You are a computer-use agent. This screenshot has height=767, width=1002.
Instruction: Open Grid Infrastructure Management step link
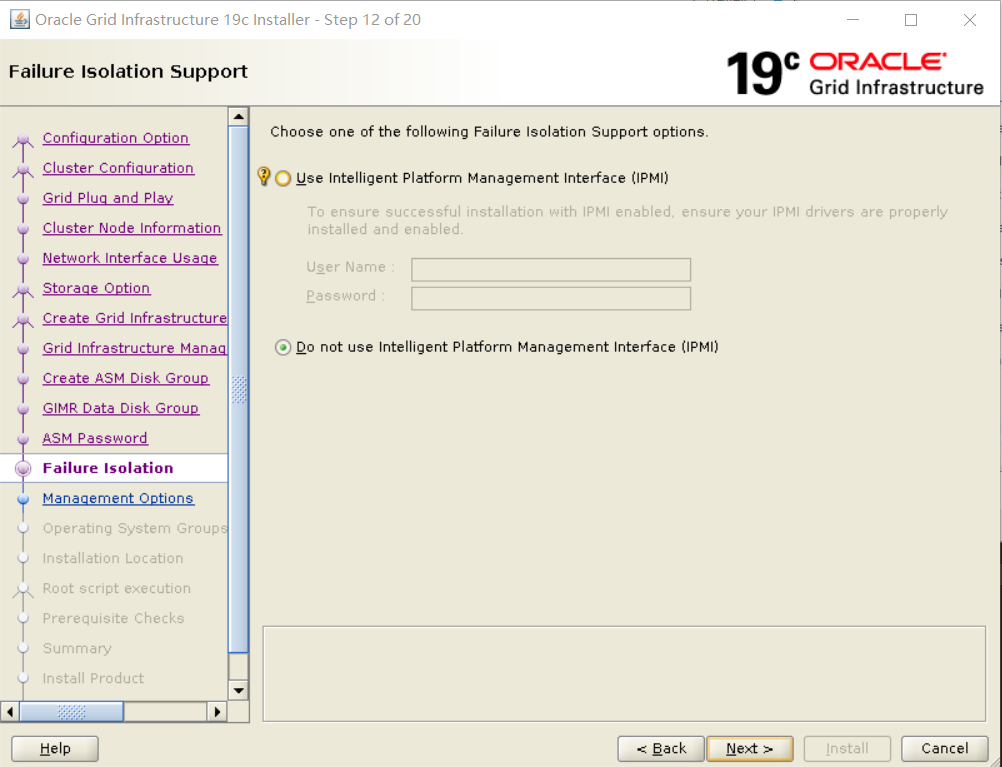point(135,348)
